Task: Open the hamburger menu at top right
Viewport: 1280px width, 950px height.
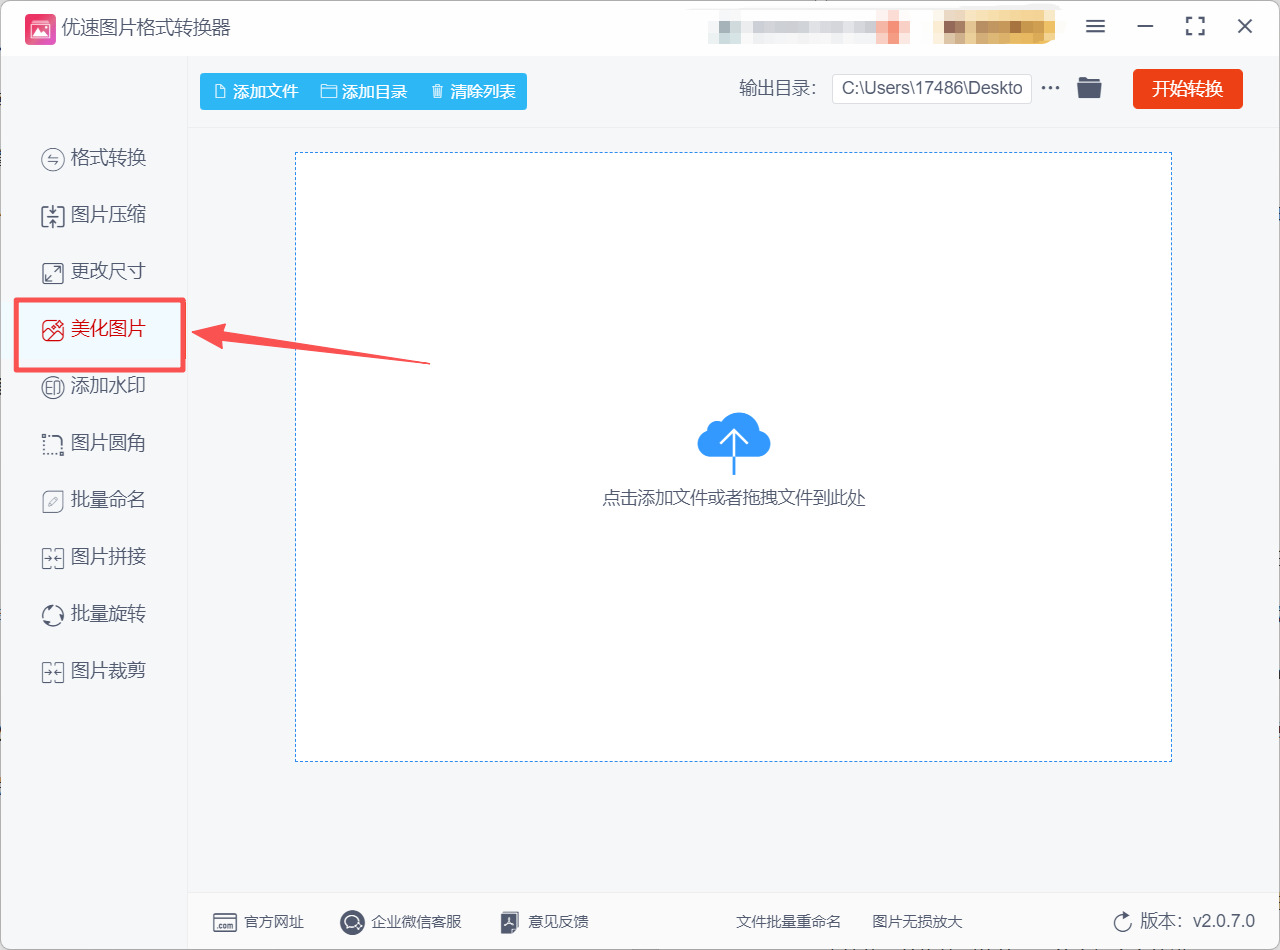Action: 1095,26
